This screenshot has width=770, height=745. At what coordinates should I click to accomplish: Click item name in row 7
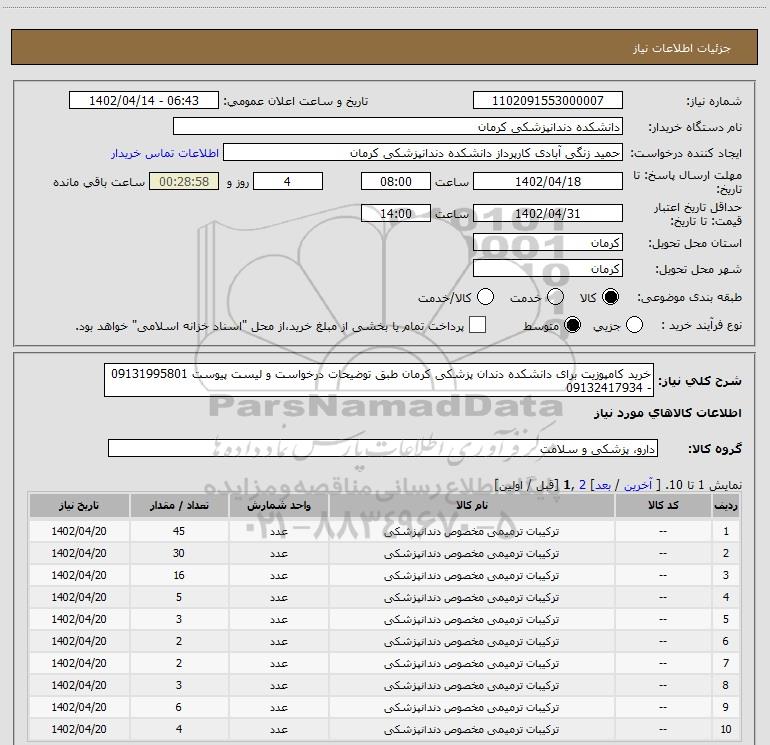point(471,663)
